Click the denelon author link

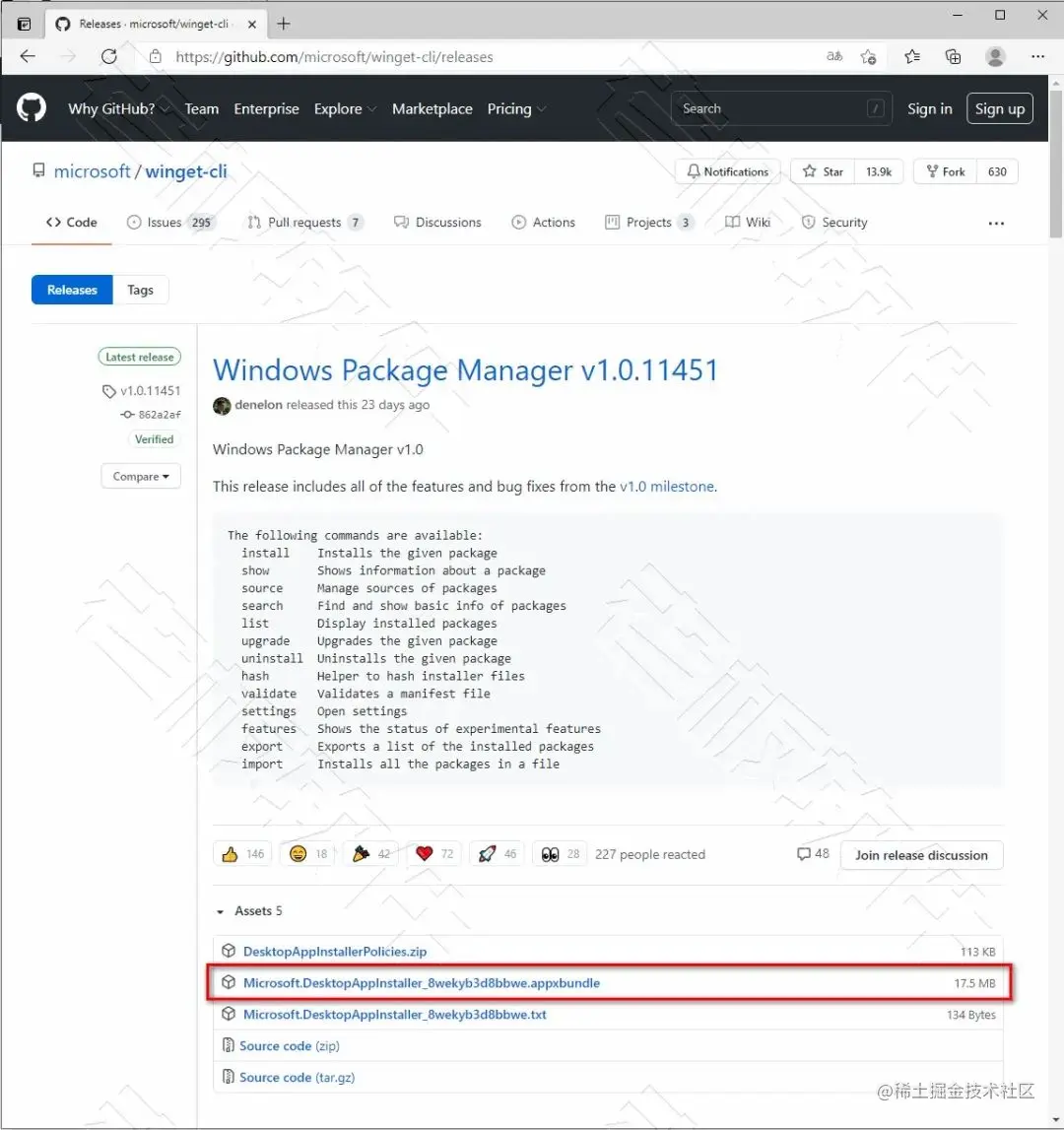point(258,405)
